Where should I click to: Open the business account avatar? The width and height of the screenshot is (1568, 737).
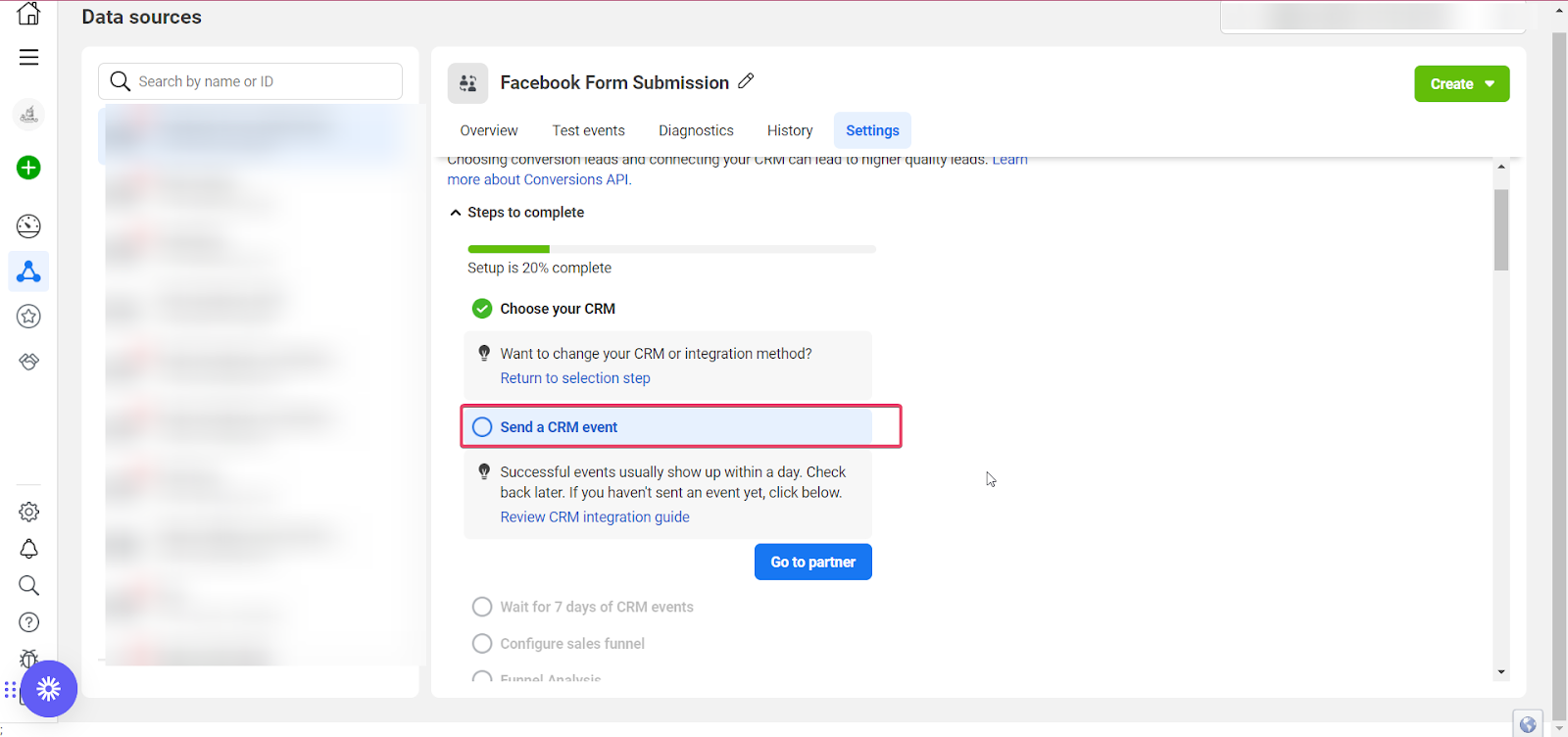[x=28, y=115]
